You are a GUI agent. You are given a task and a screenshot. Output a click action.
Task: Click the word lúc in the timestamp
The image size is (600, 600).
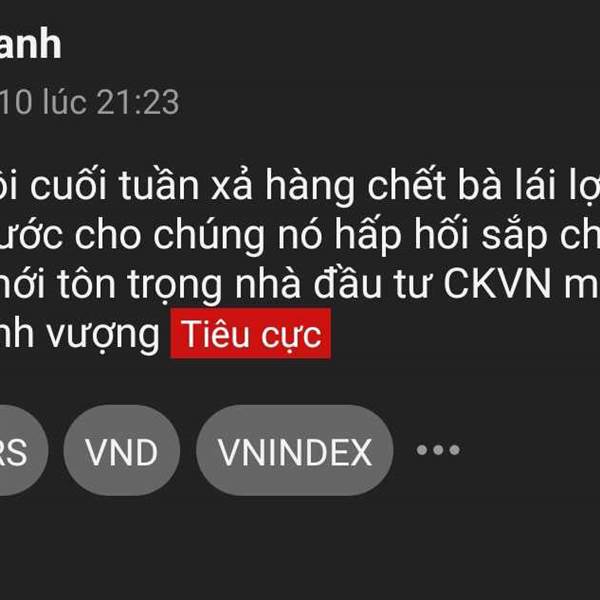coord(64,102)
